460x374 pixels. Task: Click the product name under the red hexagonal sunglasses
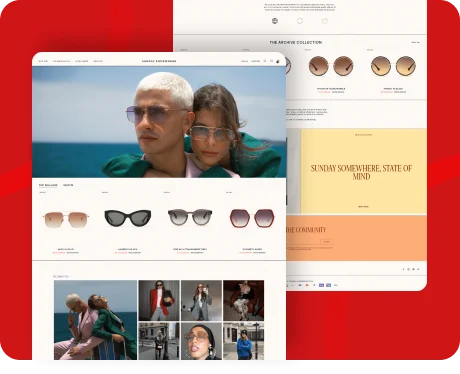coord(252,249)
